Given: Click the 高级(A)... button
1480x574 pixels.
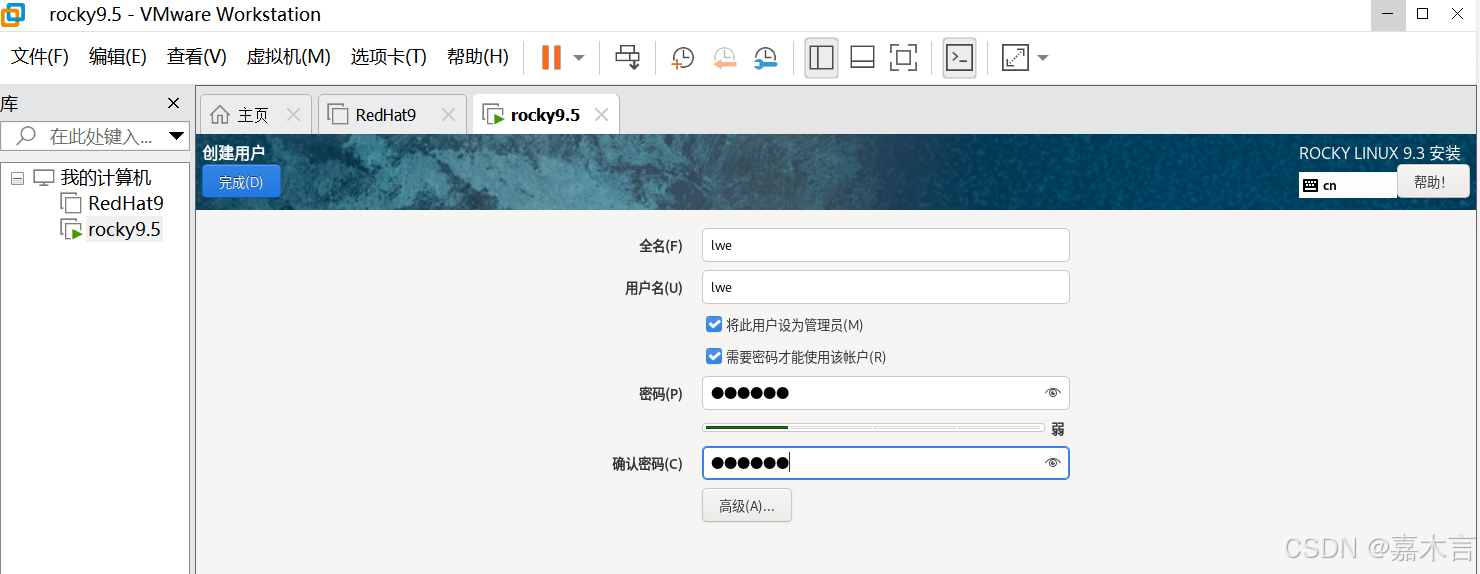Looking at the screenshot, I should 747,506.
